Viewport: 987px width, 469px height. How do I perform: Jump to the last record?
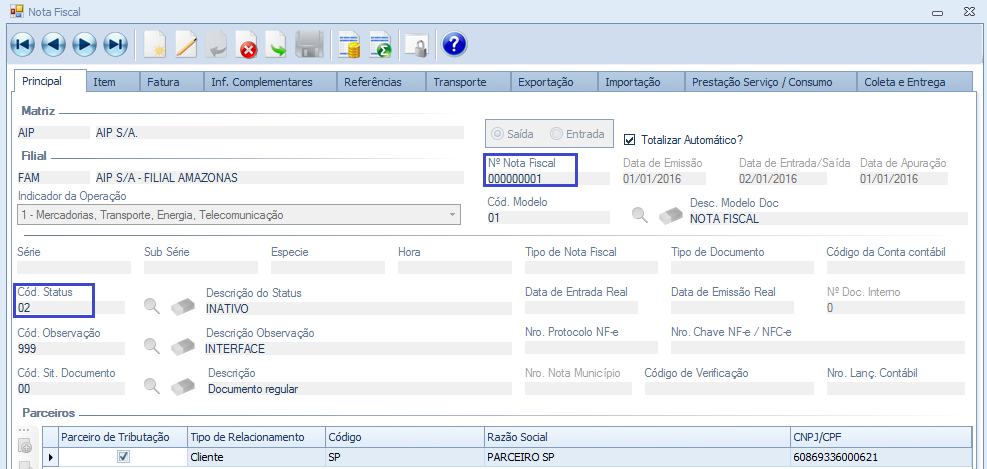pos(116,44)
